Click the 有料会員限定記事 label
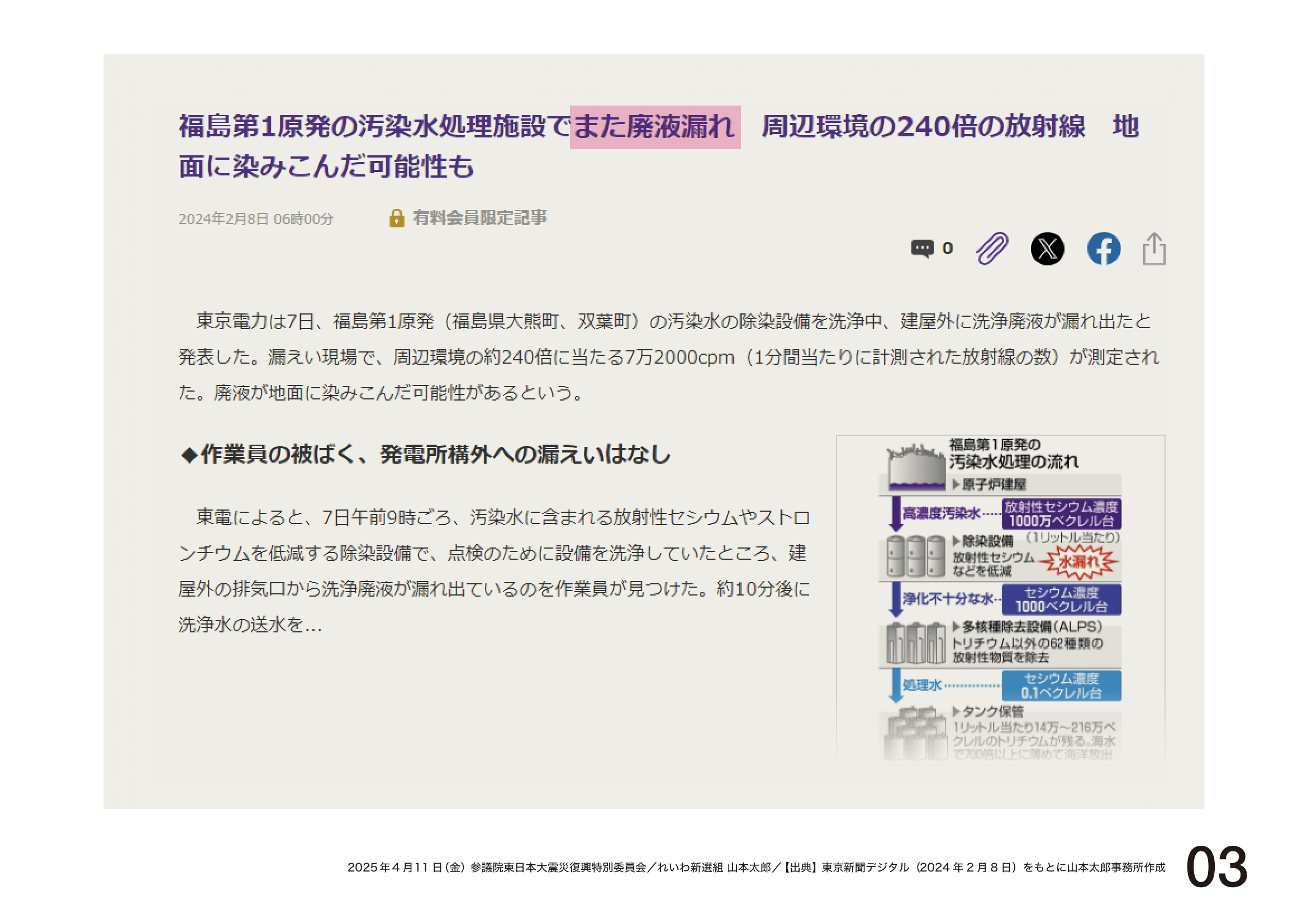This screenshot has width=1307, height=924. (x=479, y=218)
